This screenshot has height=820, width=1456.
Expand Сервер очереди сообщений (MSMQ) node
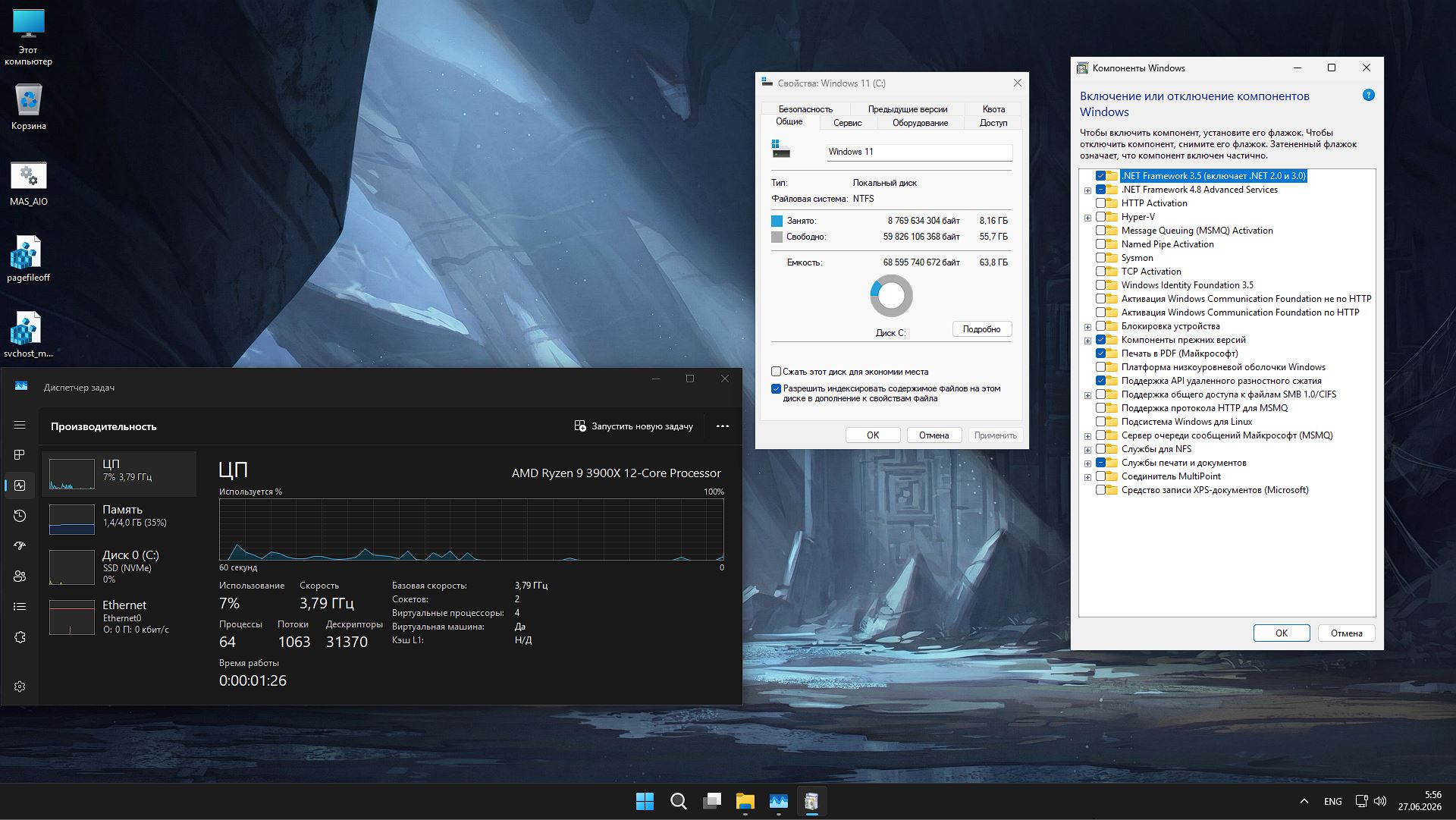tap(1087, 436)
